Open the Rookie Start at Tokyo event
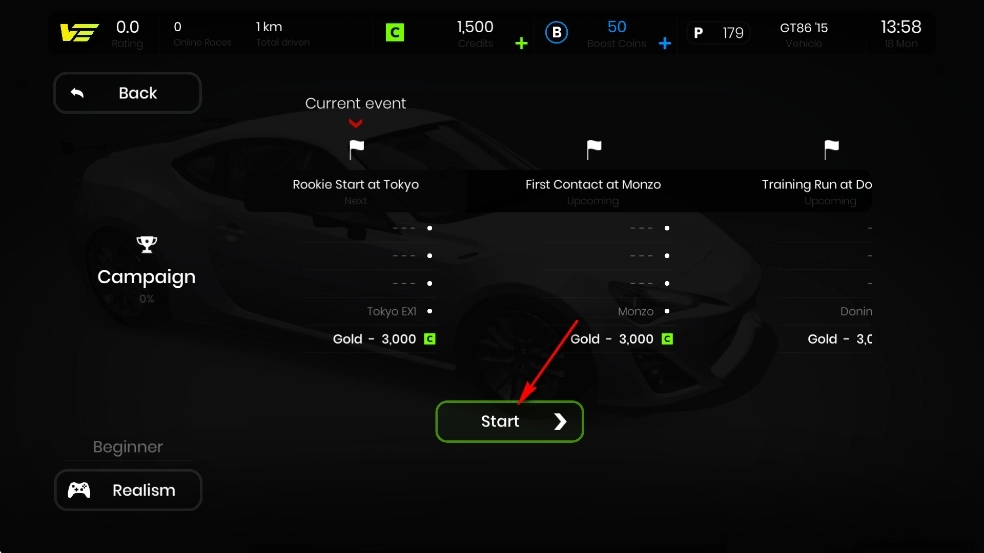Image resolution: width=984 pixels, height=553 pixels. pos(356,185)
